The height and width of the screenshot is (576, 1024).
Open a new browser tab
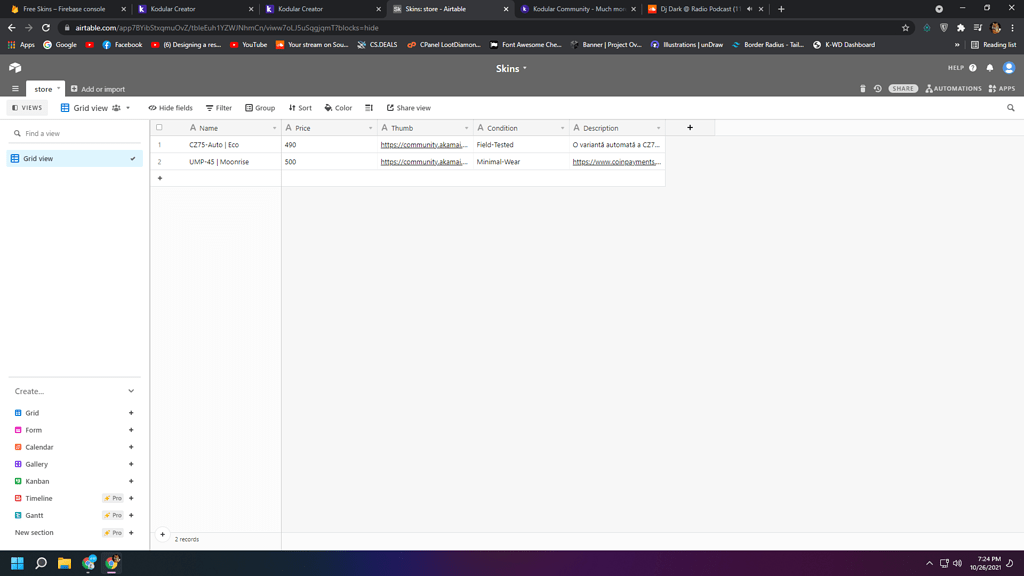coord(781,9)
